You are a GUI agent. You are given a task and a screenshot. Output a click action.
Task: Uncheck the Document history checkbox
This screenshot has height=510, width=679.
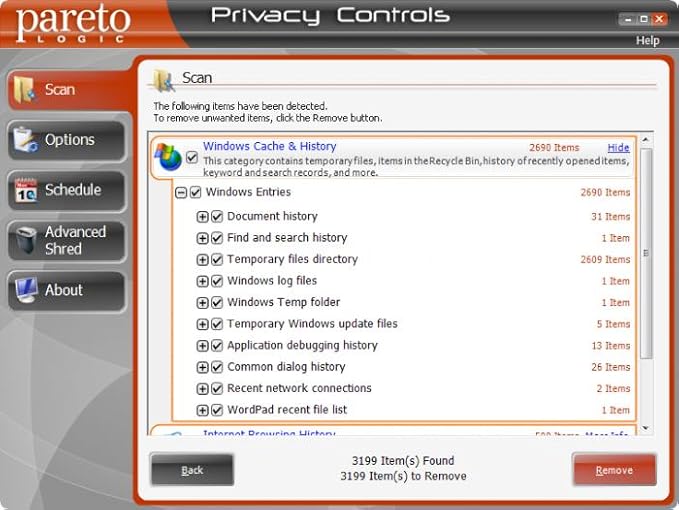217,217
